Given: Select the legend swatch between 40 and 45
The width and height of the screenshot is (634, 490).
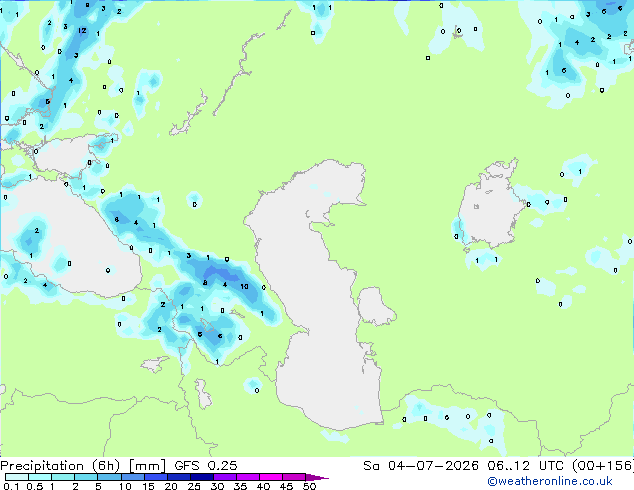Looking at the screenshot, I should click(x=271, y=477).
